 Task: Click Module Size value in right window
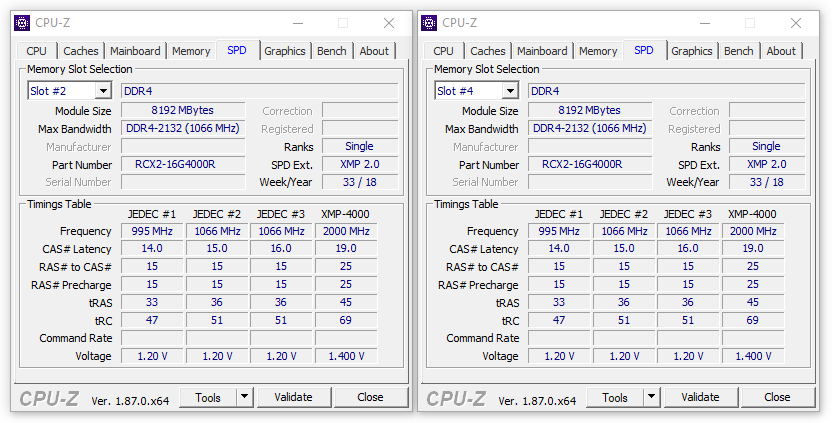coord(590,110)
